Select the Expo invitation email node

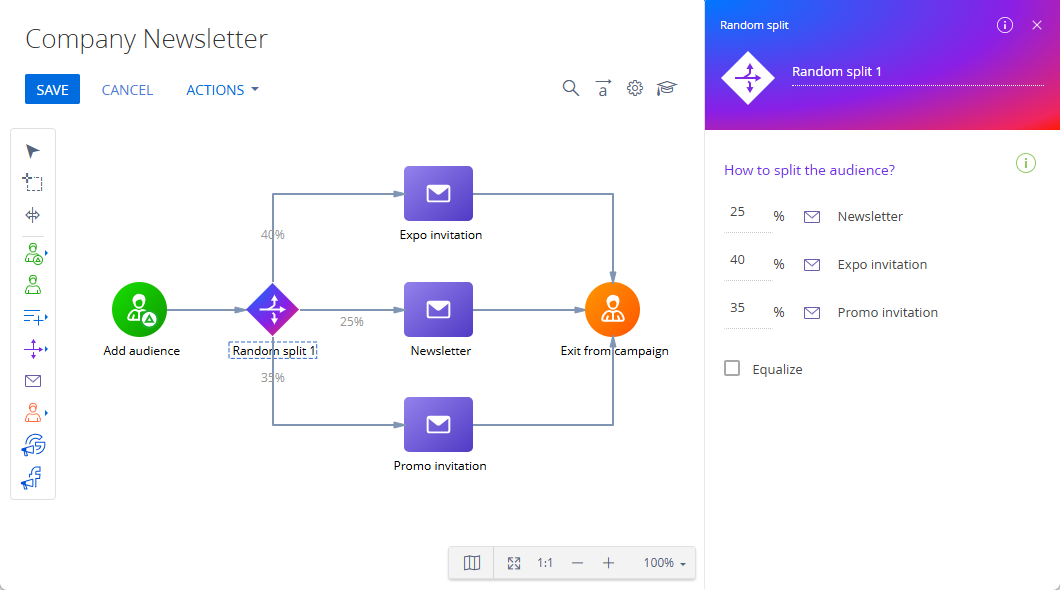438,194
